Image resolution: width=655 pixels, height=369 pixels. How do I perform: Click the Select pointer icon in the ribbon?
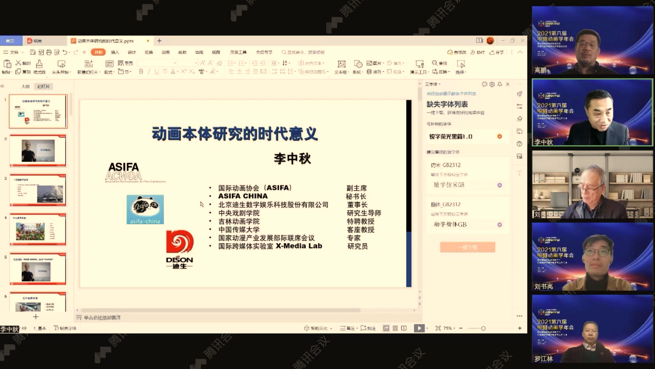click(461, 64)
